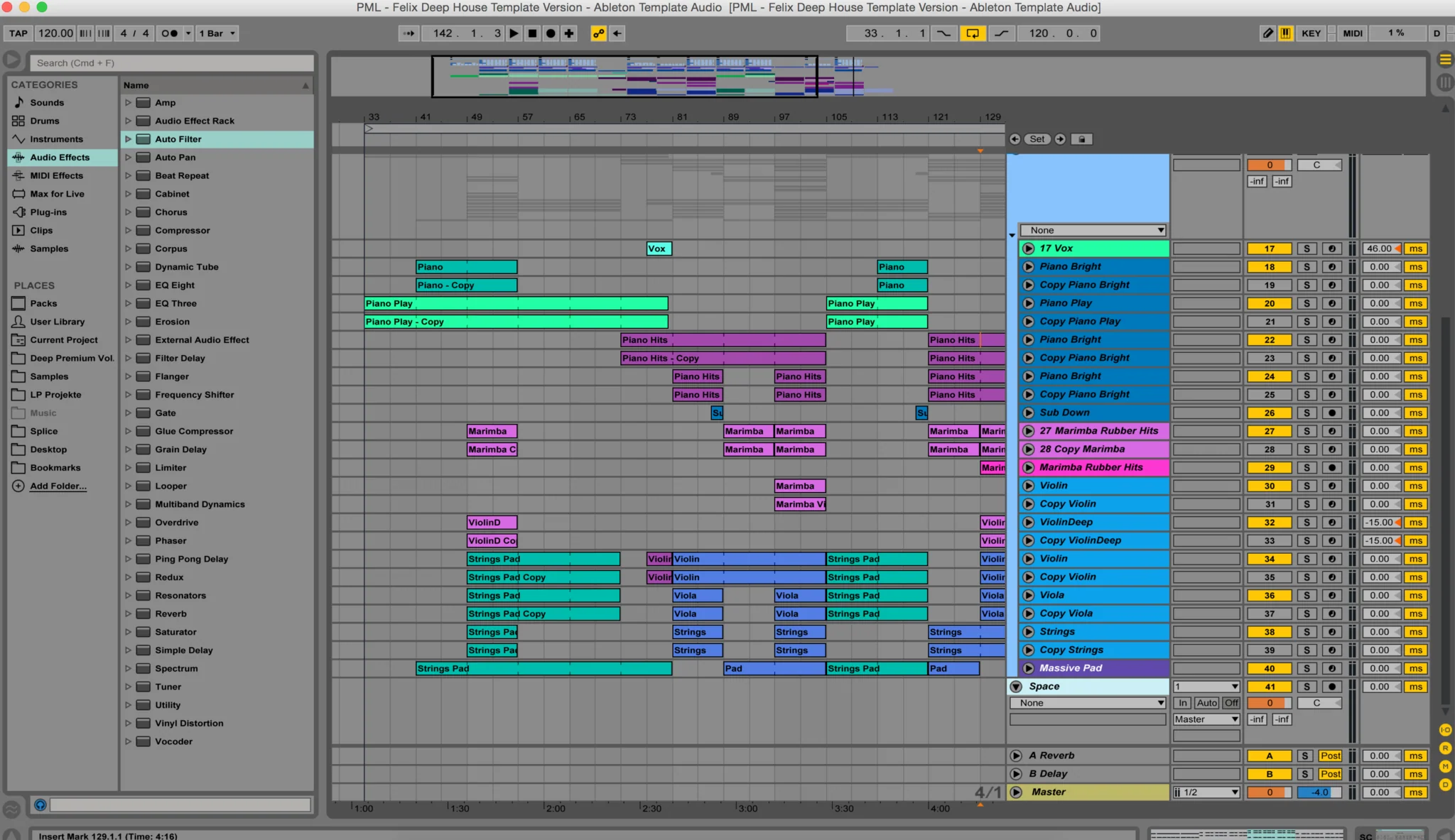This screenshot has height=840, width=1455.
Task: Click the Re-Enable Automation arrow
Action: click(617, 33)
